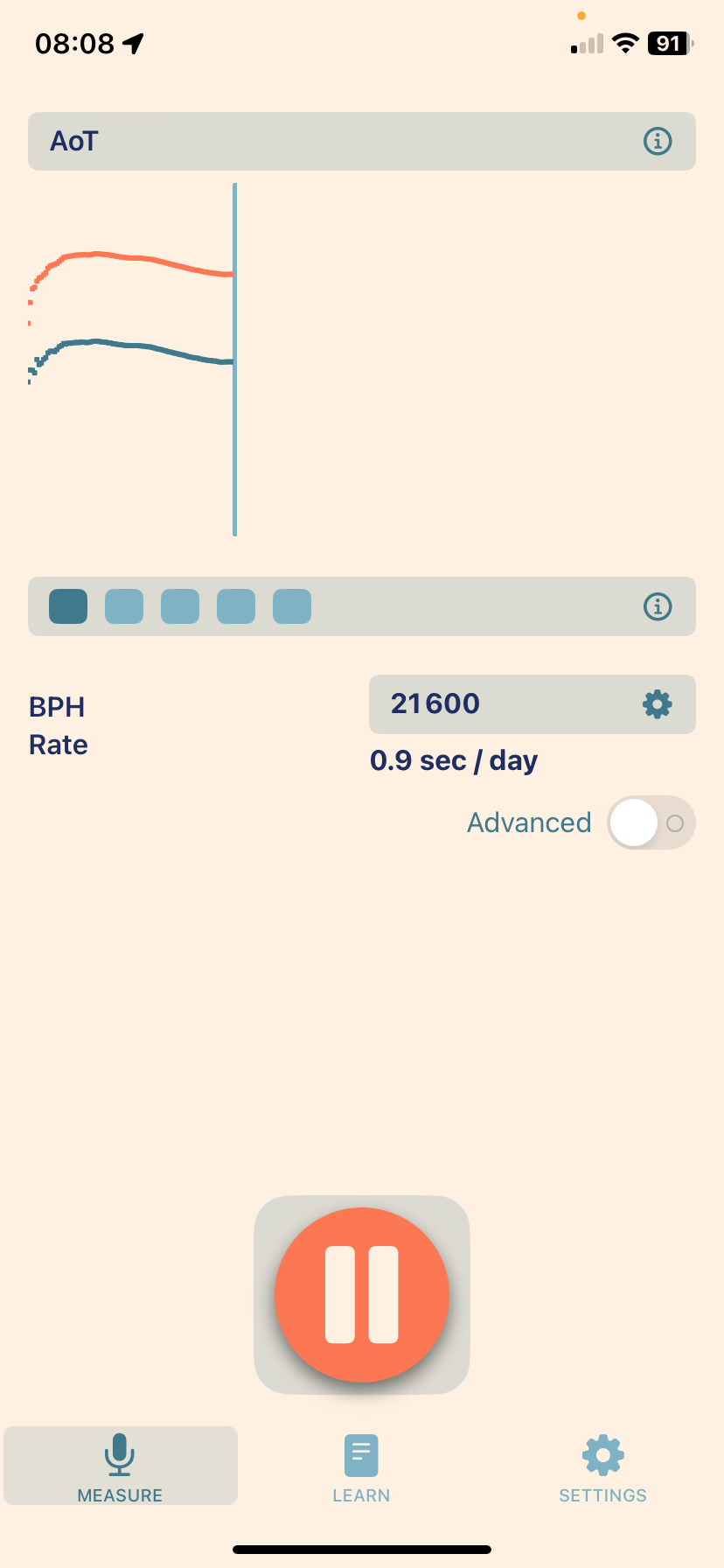Open the Learn book icon
The width and height of the screenshot is (724, 1568).
tap(361, 1456)
